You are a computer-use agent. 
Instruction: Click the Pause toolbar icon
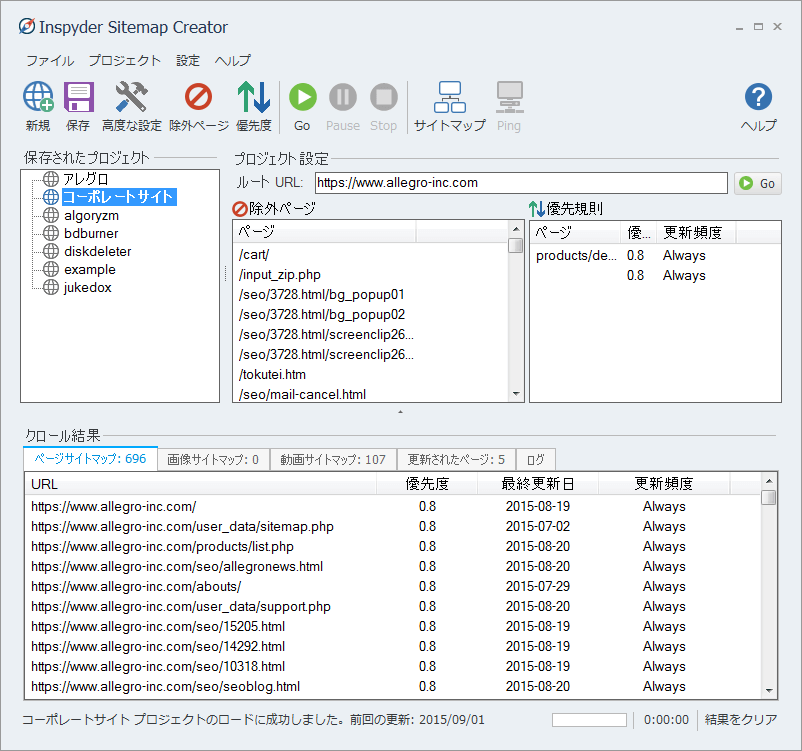343,97
